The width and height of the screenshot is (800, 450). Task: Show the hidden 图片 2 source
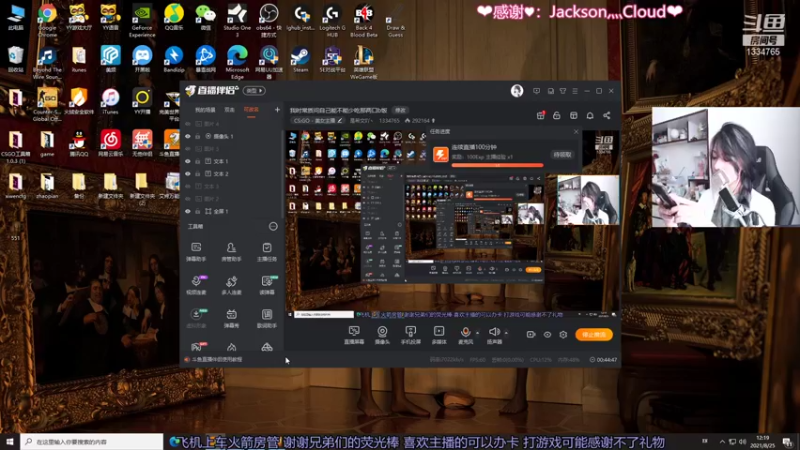coord(188,199)
